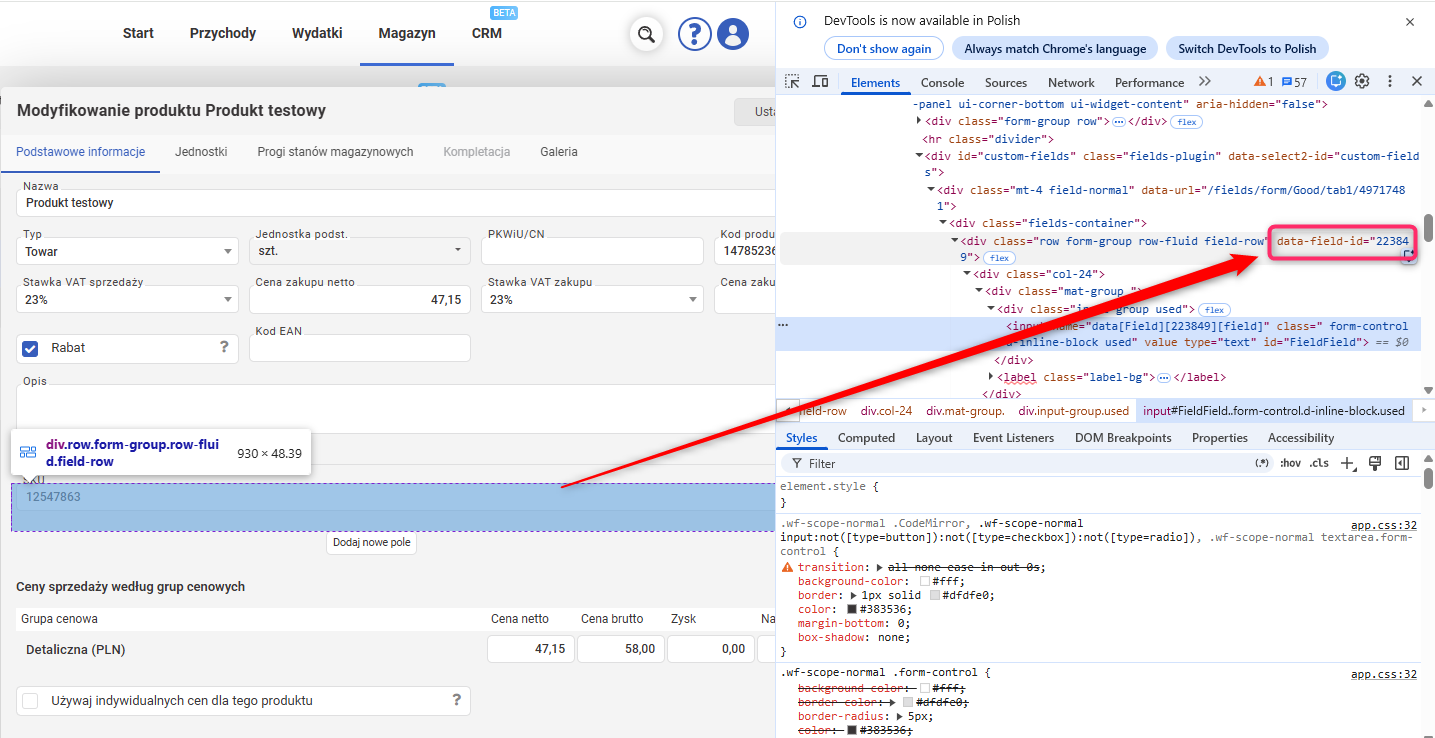Switch to the Event Listeners pane tab
The height and width of the screenshot is (738, 1435).
[1013, 438]
